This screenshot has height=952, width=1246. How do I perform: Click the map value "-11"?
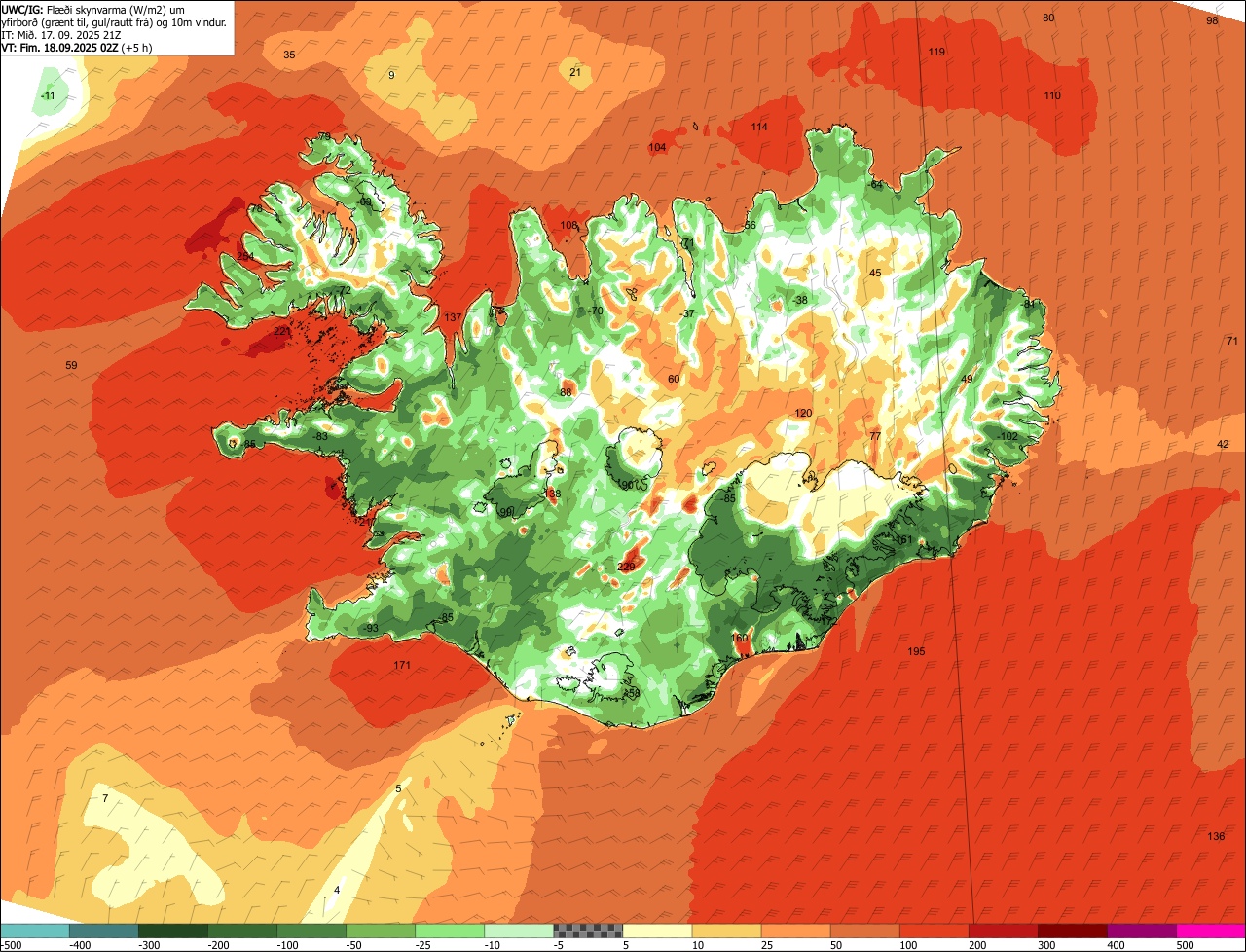[48, 95]
